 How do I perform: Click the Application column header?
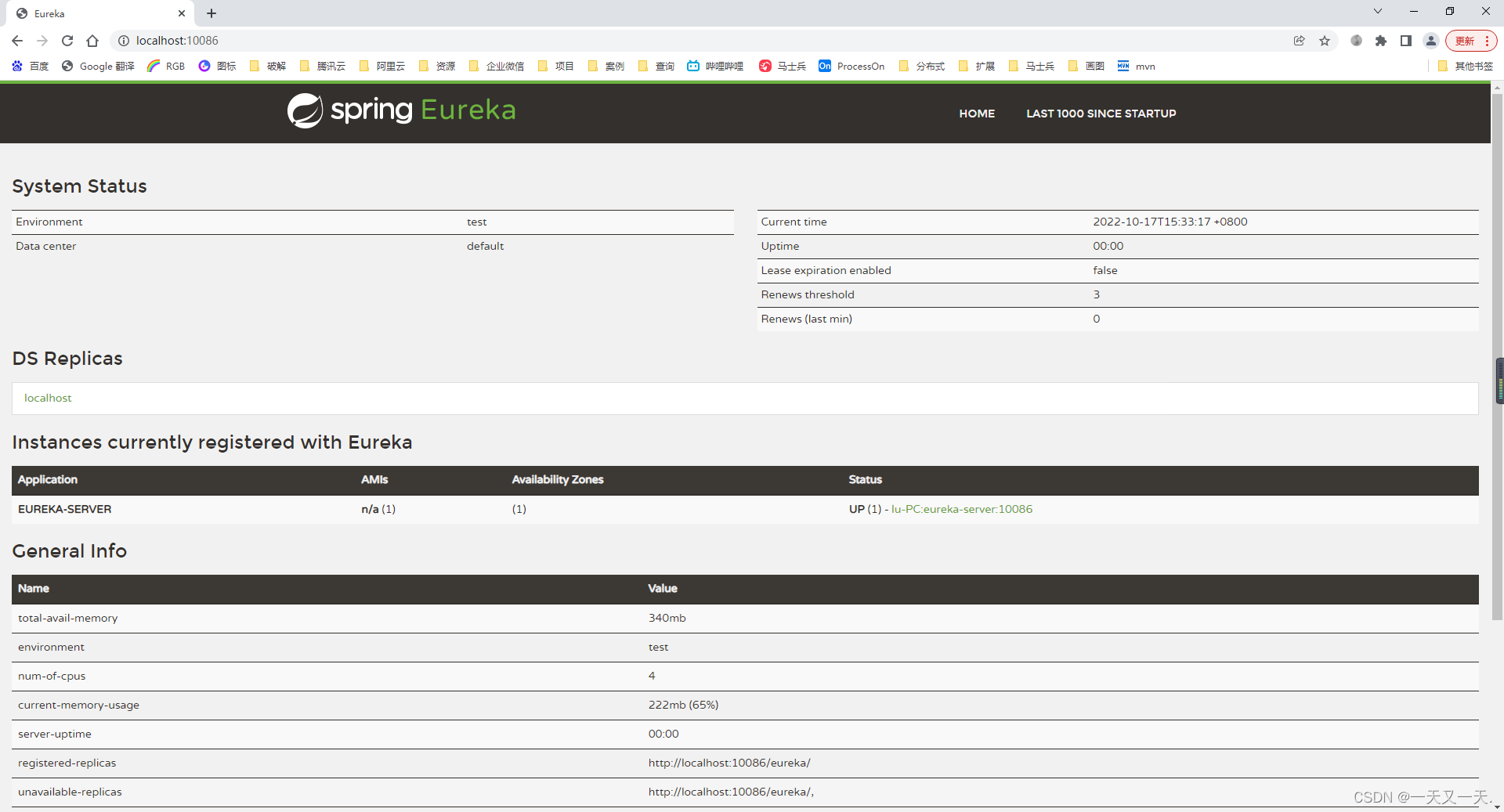(x=48, y=479)
